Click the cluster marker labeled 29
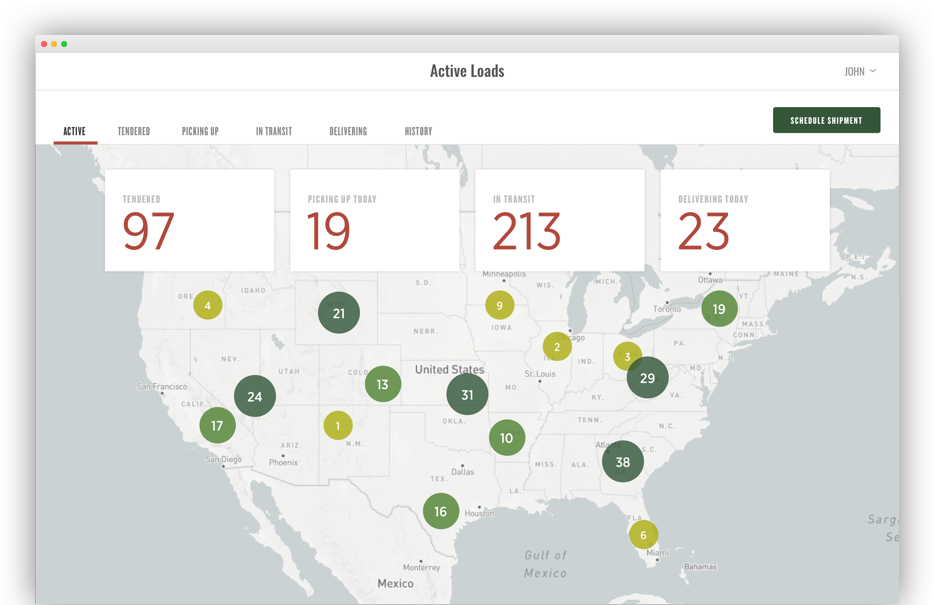The height and width of the screenshot is (605, 934). pyautogui.click(x=647, y=377)
